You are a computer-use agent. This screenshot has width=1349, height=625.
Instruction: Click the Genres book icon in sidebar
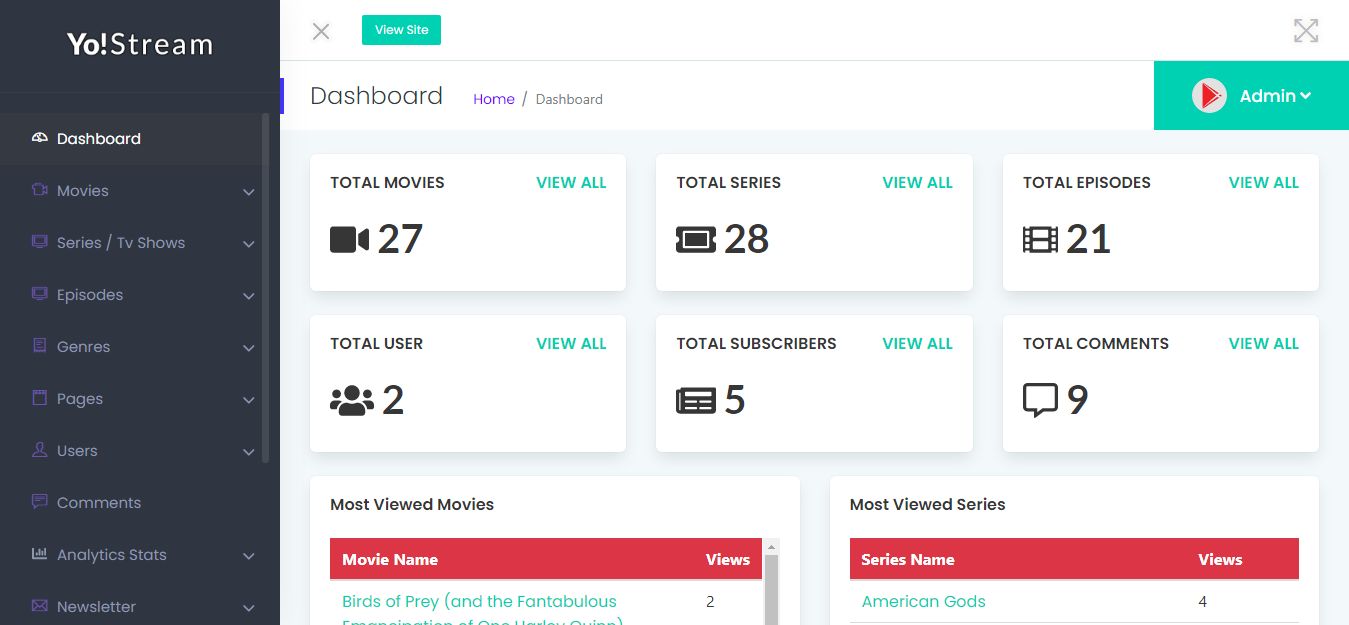point(40,346)
